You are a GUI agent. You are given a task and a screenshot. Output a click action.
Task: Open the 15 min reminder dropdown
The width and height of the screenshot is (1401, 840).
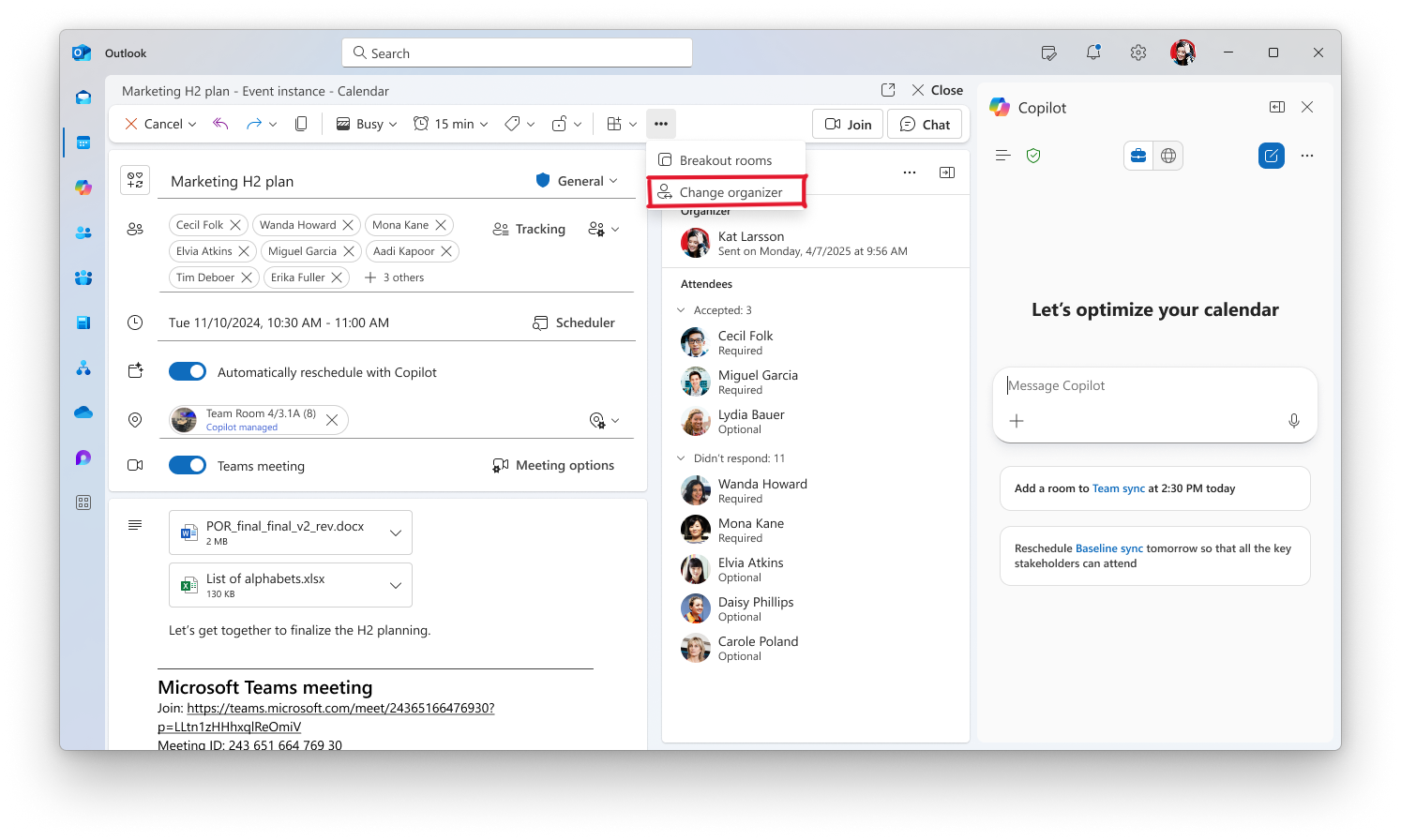point(451,124)
